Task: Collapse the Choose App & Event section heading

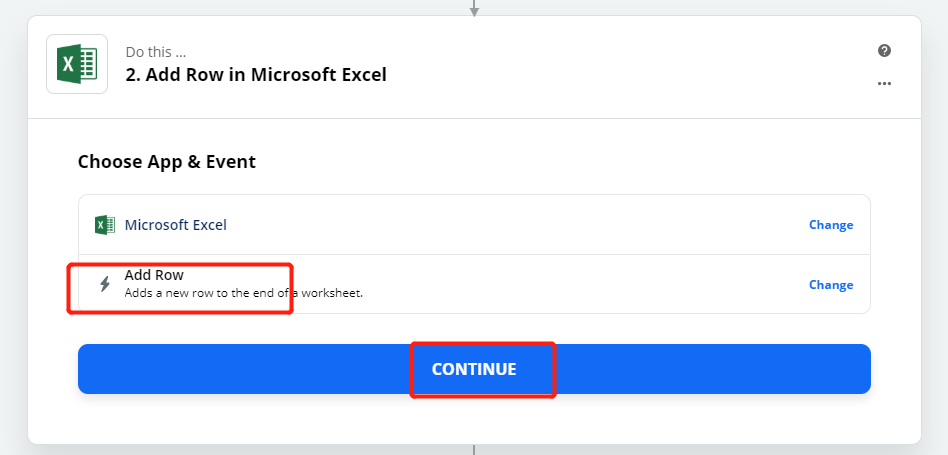Action: point(167,162)
